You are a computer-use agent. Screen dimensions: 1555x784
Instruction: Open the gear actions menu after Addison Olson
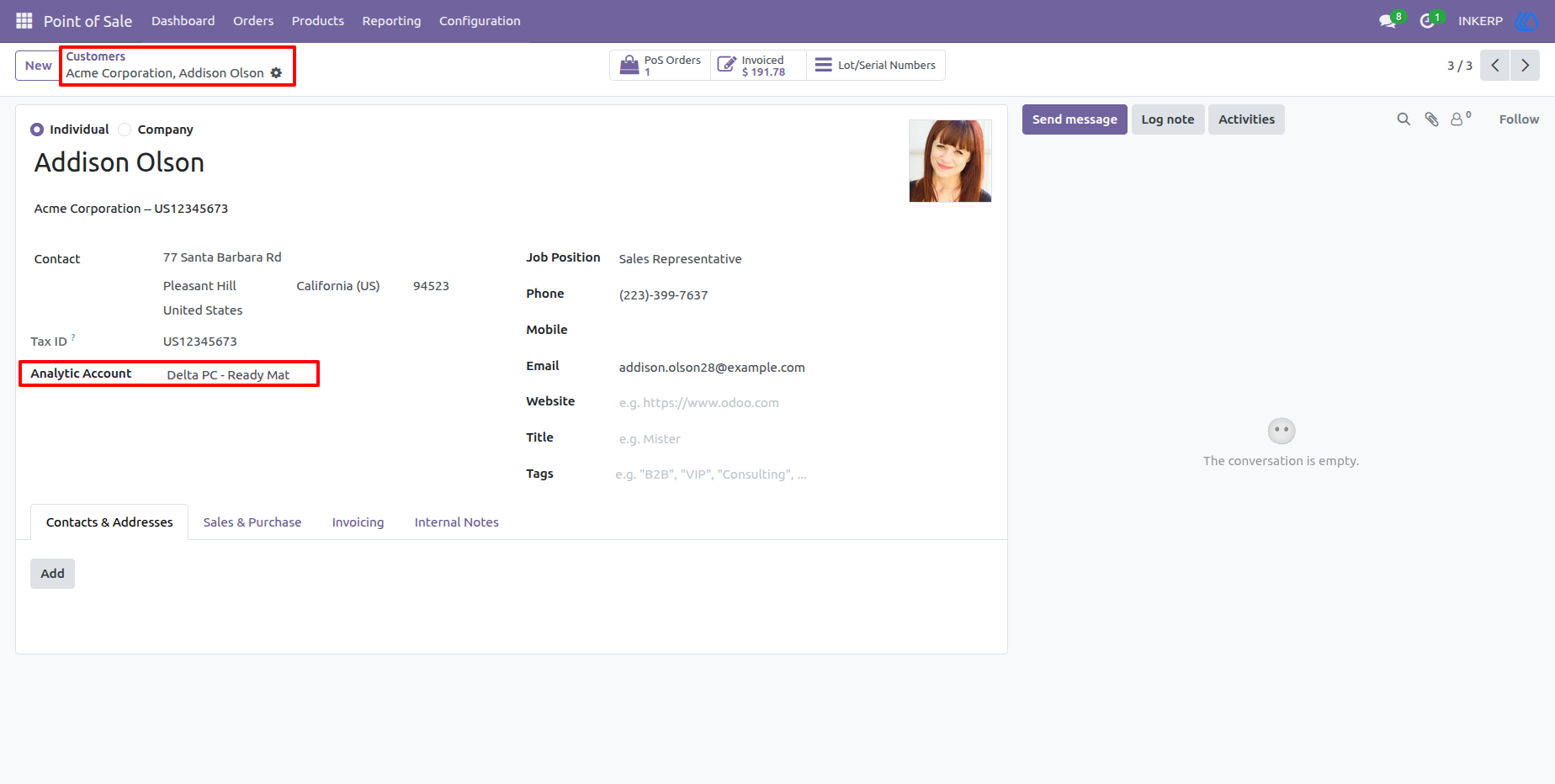tap(276, 73)
